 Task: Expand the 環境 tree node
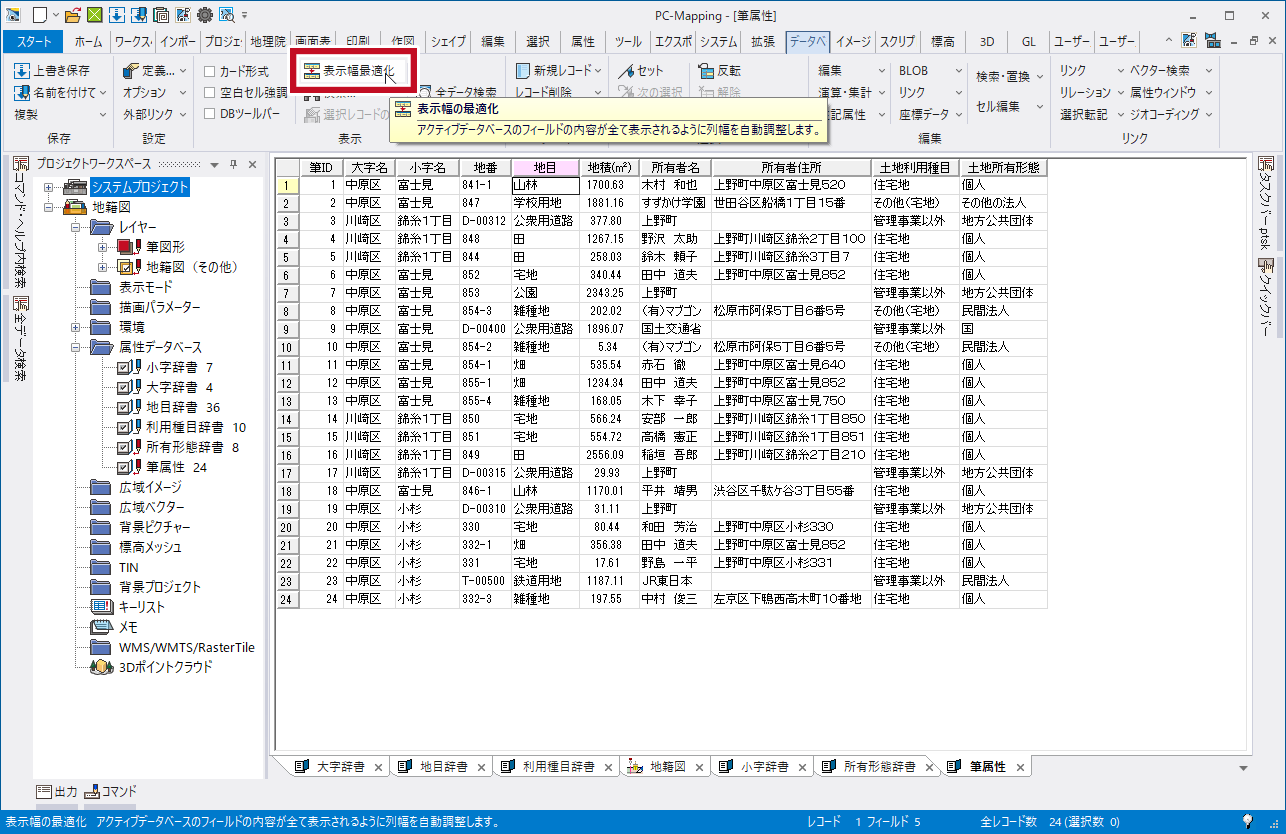tap(76, 327)
